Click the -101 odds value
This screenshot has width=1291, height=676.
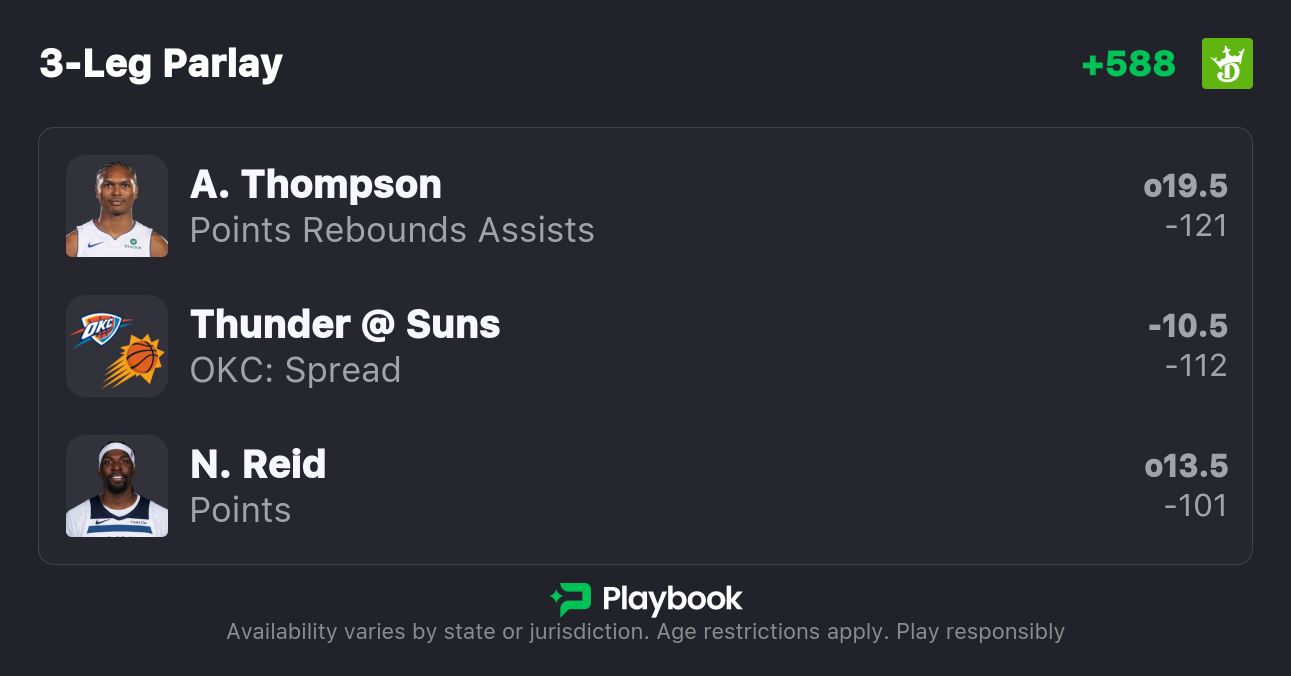[1196, 506]
